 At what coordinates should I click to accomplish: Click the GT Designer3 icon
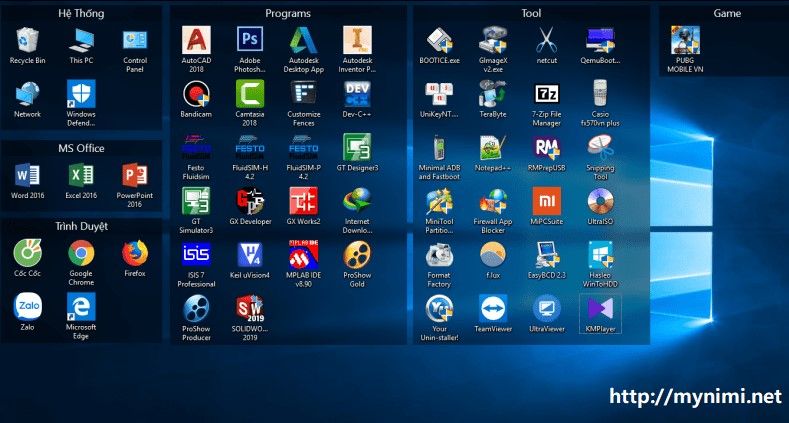pyautogui.click(x=357, y=148)
